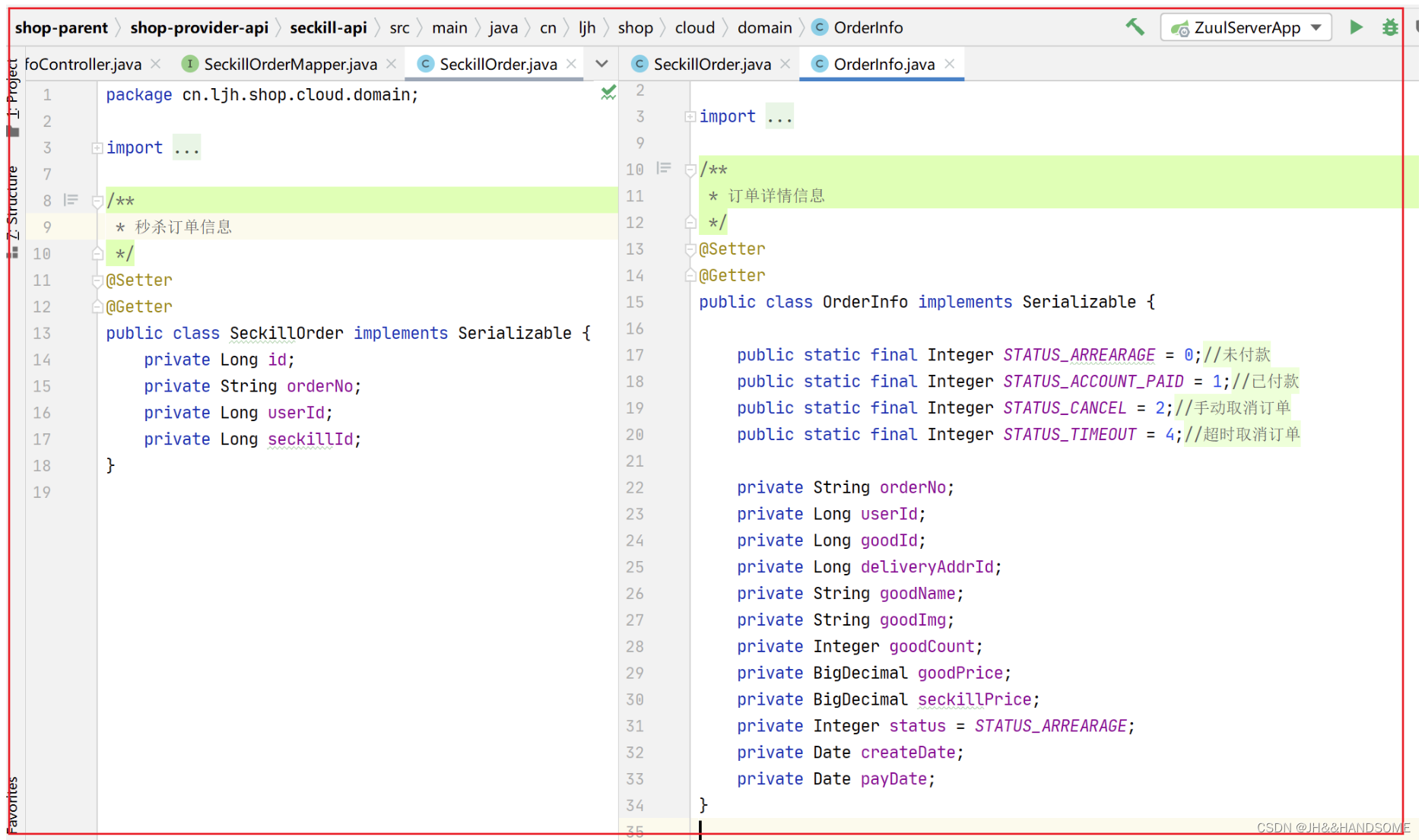This screenshot has height=840, width=1422.
Task: Click line number 31 in right gutter
Action: coord(635,726)
